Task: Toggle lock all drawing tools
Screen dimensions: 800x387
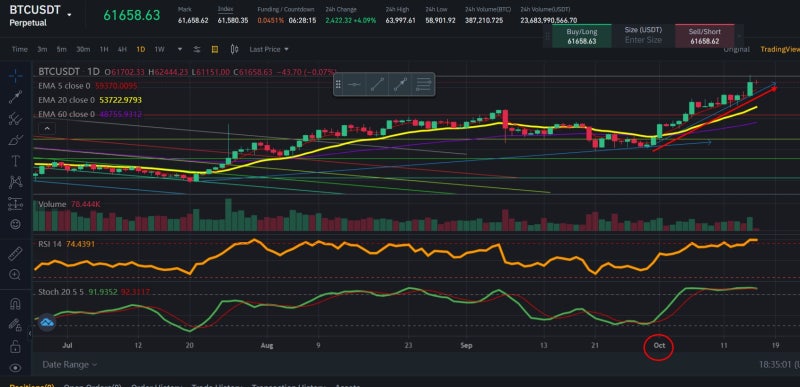Action: 15,346
